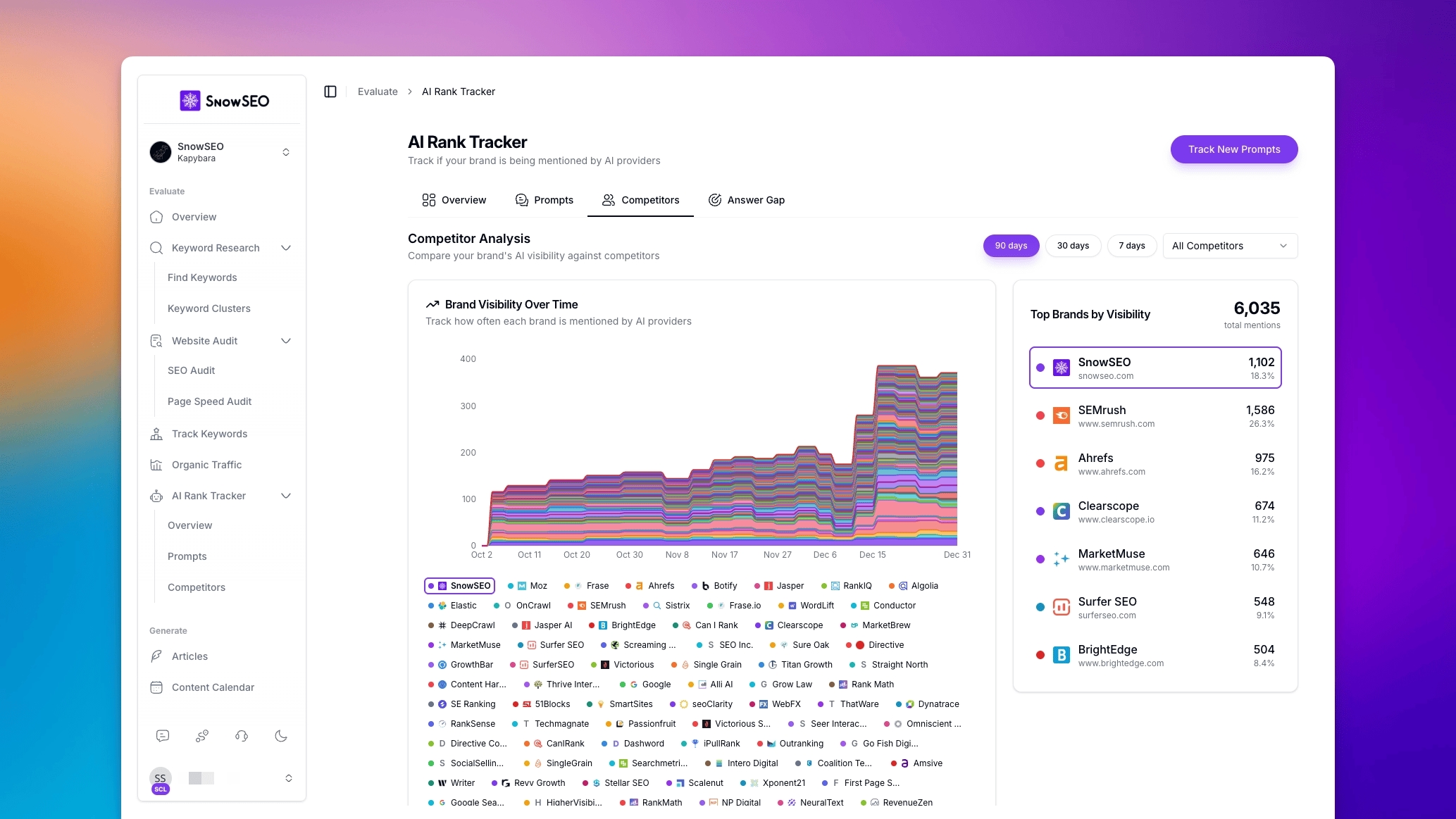Click the SnowSEO snowflake logo
Viewport: 1456px width, 819px height.
pos(190,101)
